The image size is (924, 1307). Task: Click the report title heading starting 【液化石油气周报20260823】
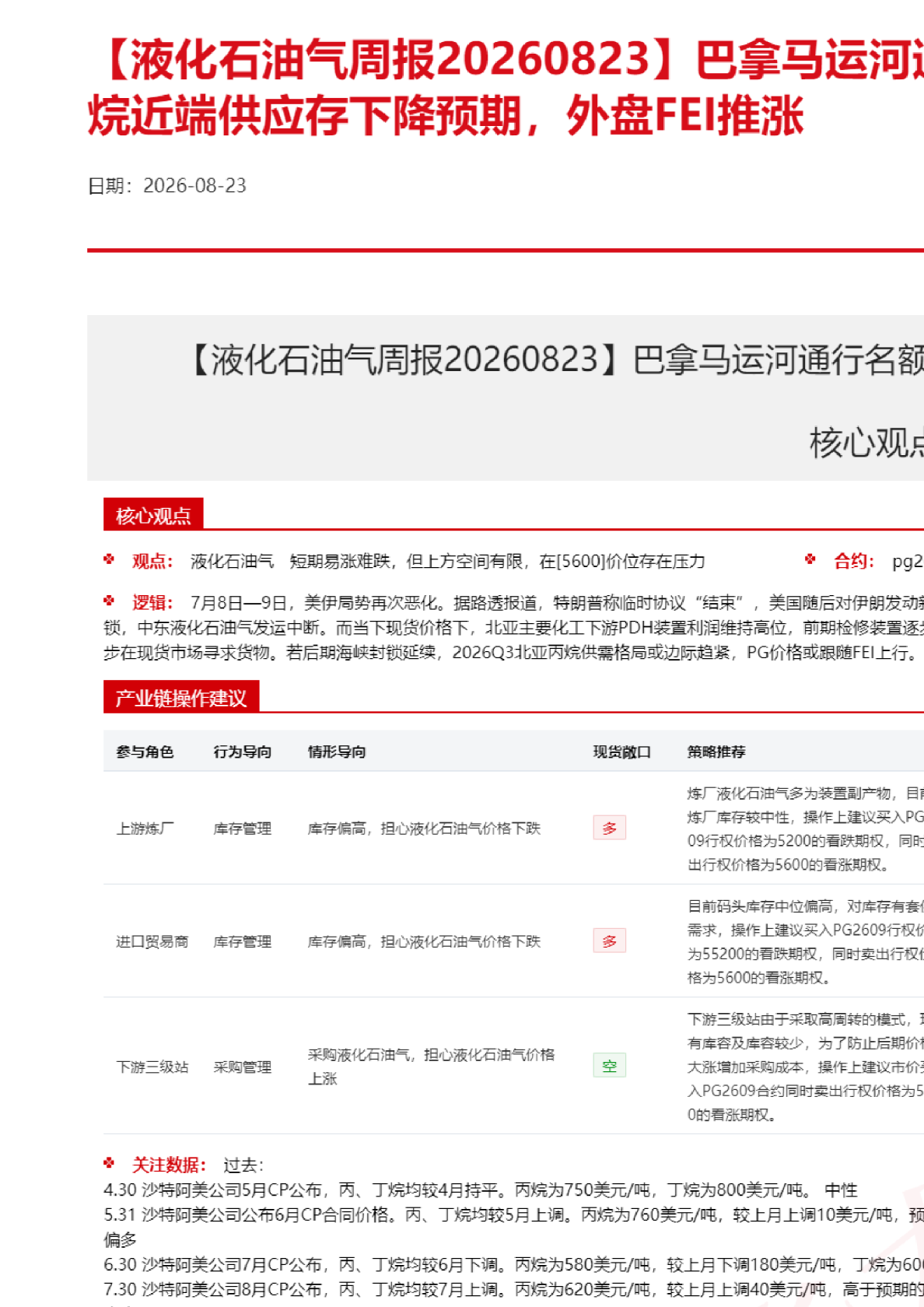pyautogui.click(x=506, y=89)
